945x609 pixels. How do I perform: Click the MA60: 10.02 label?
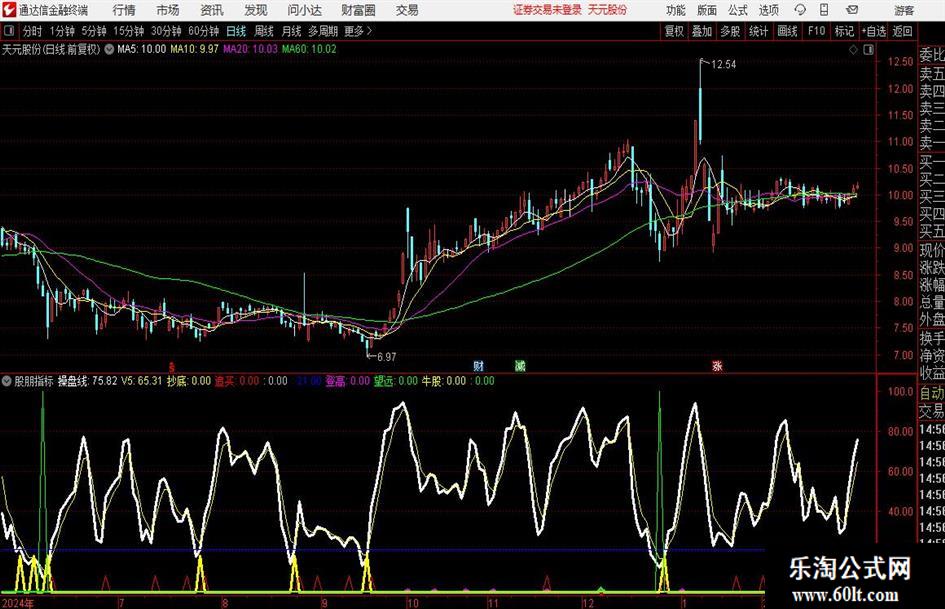coord(309,49)
